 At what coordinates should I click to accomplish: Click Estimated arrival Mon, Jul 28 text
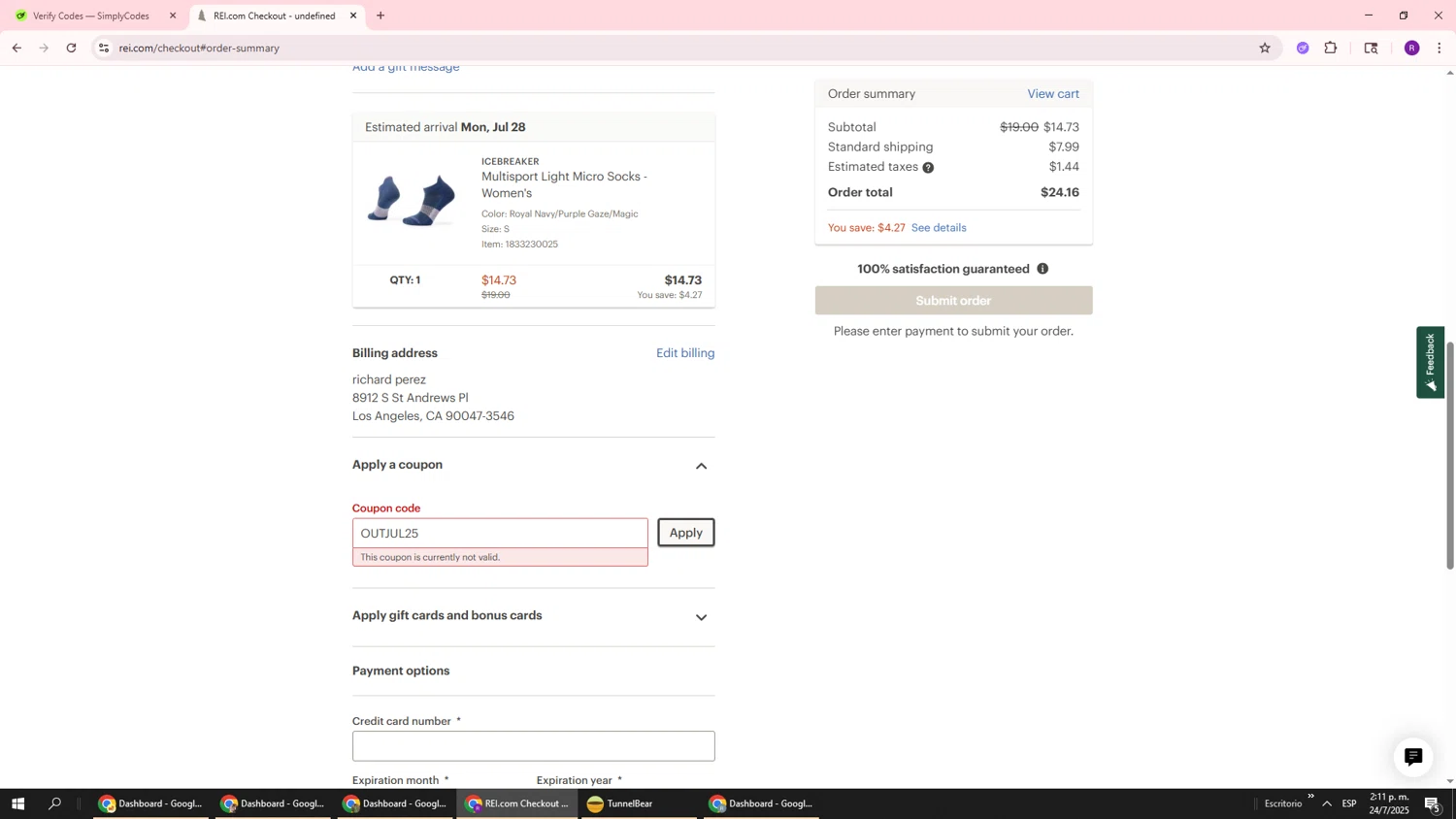(446, 127)
